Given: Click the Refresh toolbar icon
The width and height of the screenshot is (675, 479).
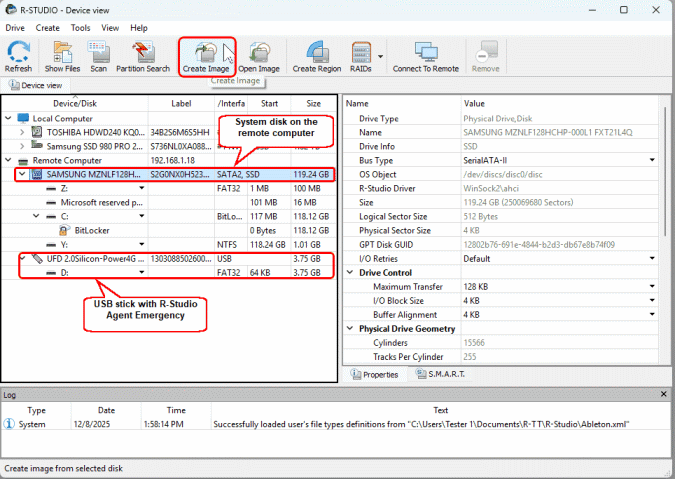Looking at the screenshot, I should tap(18, 56).
